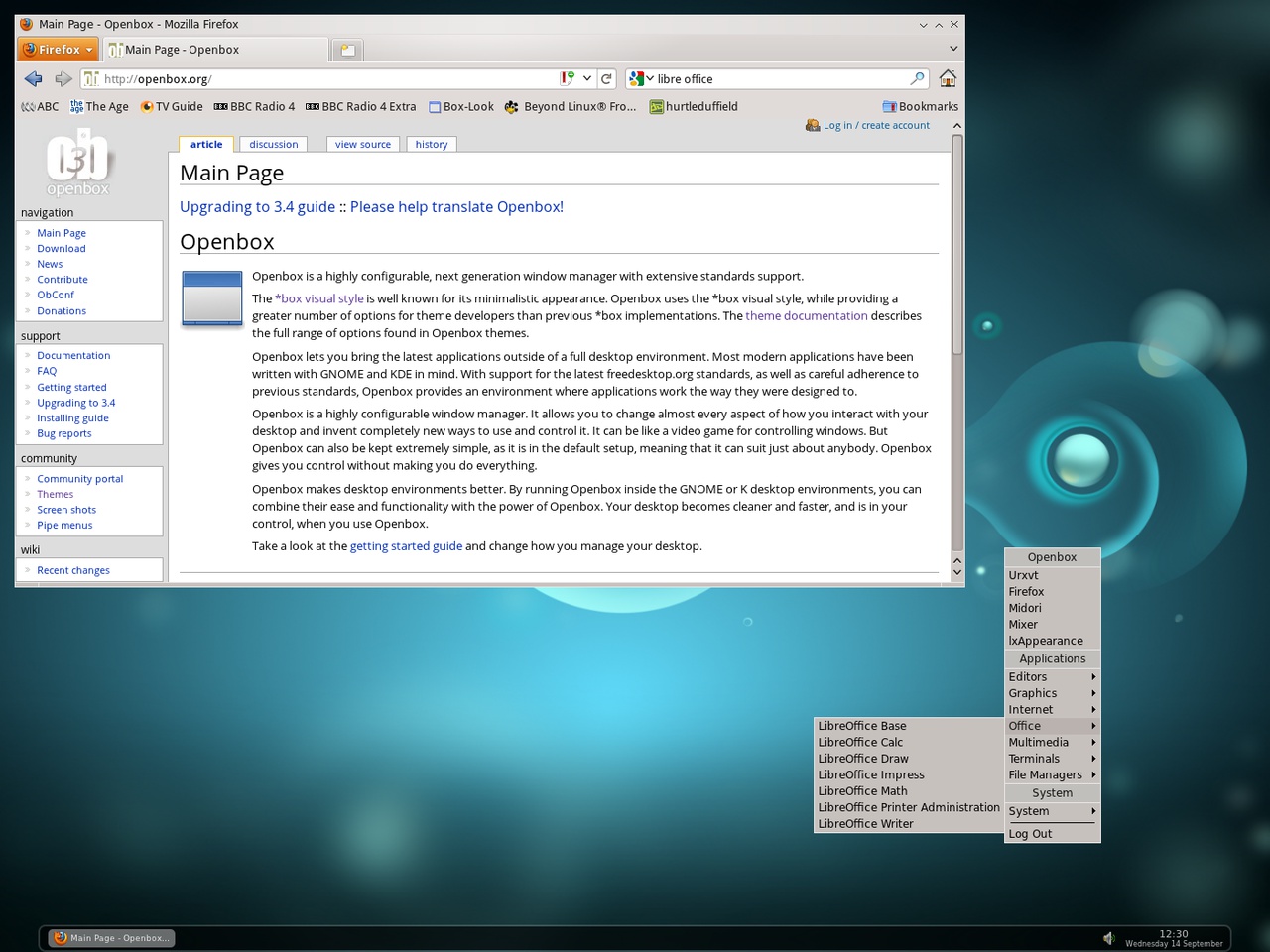Expand the System submenu

tap(1053, 811)
